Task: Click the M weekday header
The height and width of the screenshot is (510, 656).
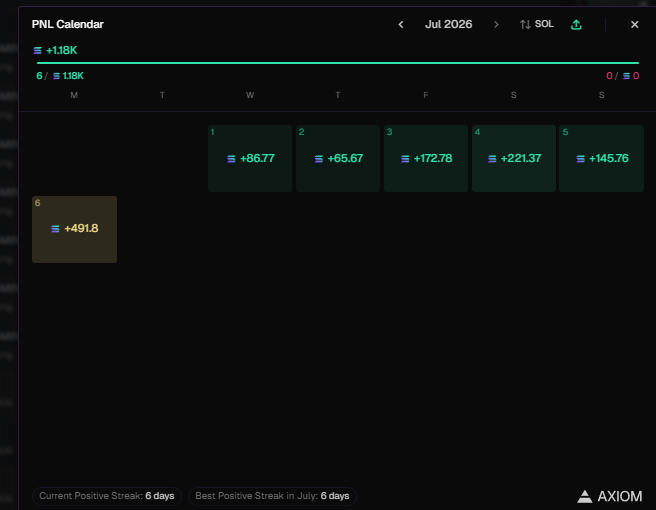Action: [x=74, y=95]
